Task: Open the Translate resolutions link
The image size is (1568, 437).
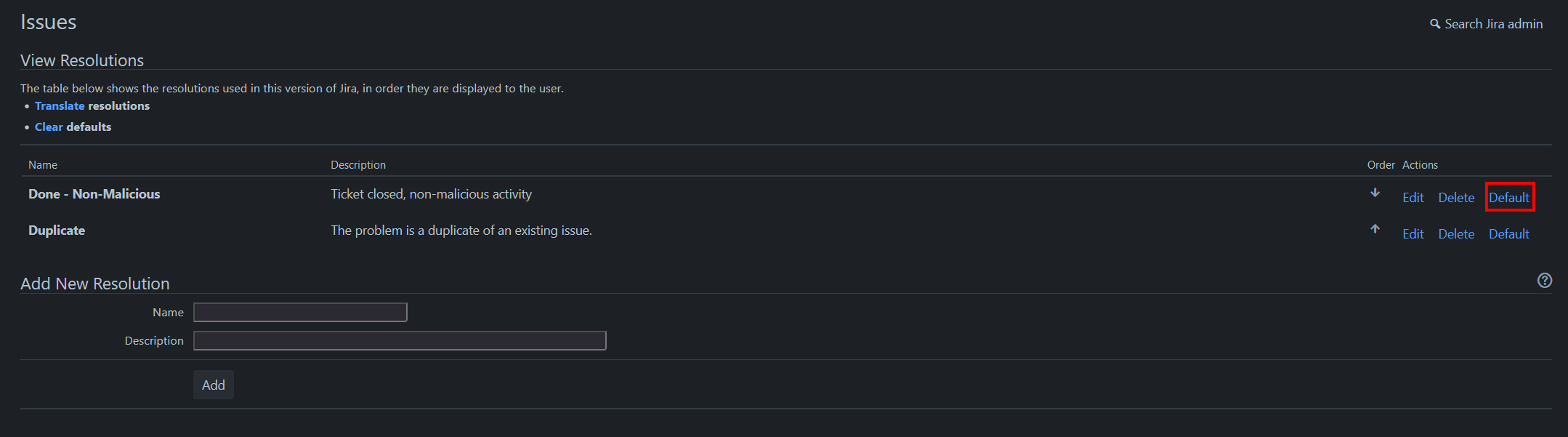Action: [x=60, y=106]
